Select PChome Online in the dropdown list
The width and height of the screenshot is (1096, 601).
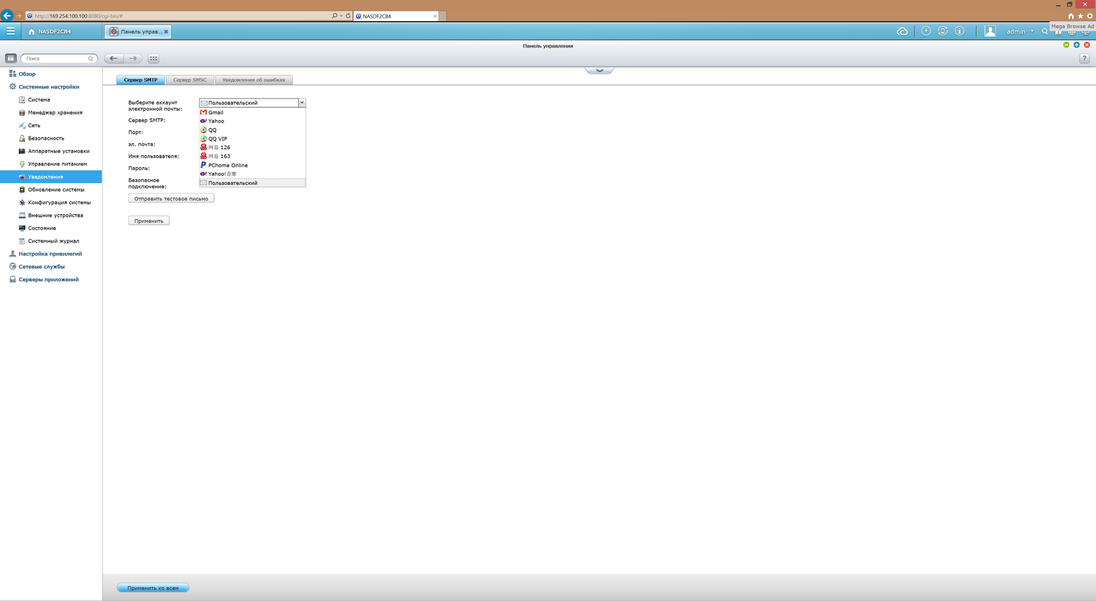228,165
